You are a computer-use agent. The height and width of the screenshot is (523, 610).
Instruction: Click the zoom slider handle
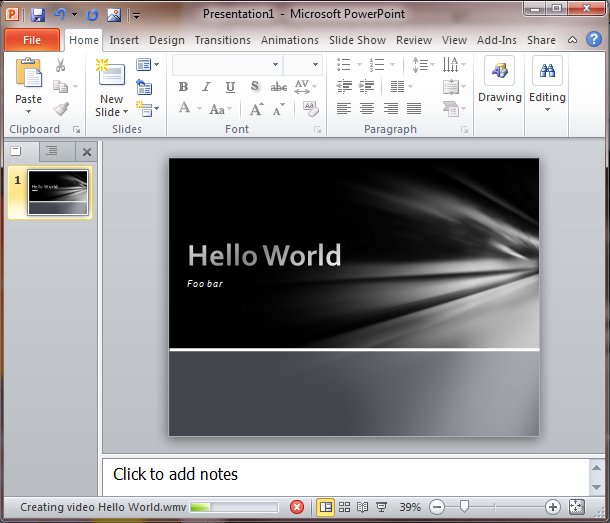click(x=463, y=507)
